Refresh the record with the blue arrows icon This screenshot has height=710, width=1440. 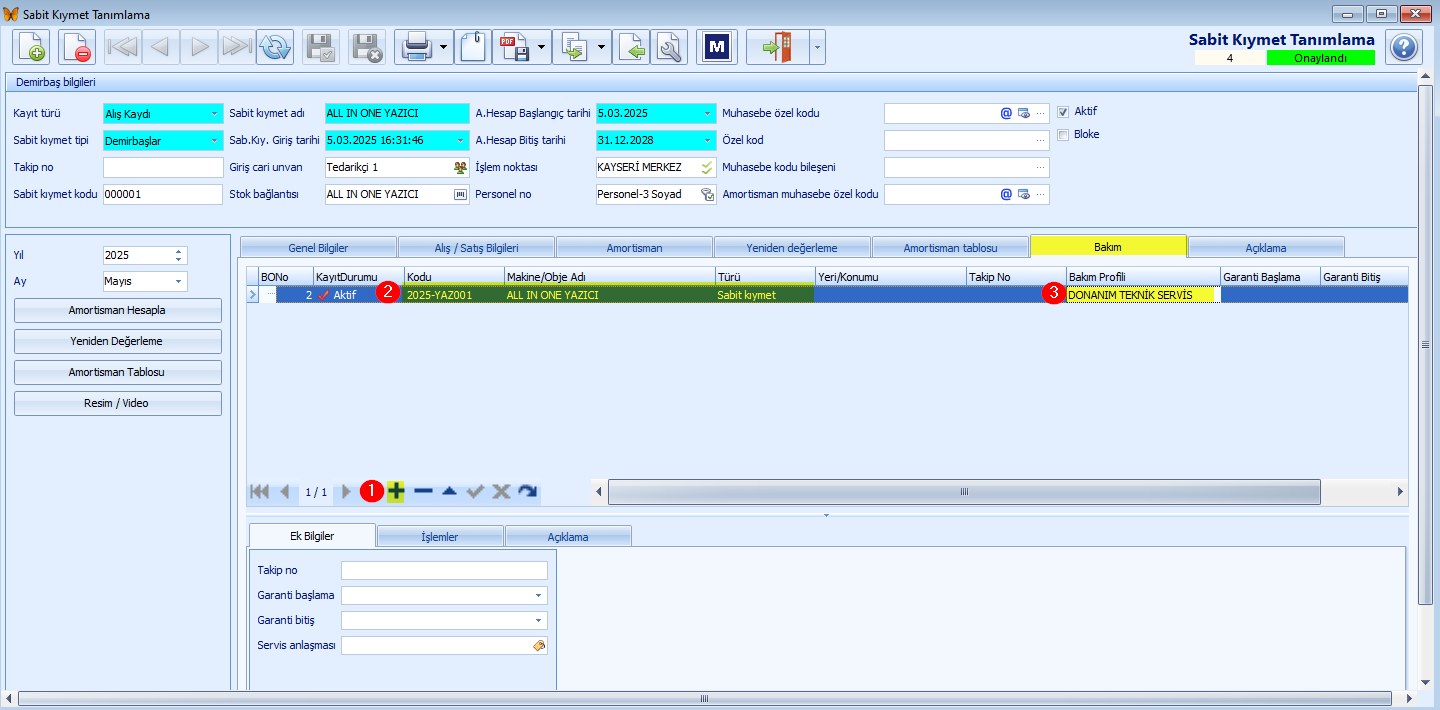[275, 47]
